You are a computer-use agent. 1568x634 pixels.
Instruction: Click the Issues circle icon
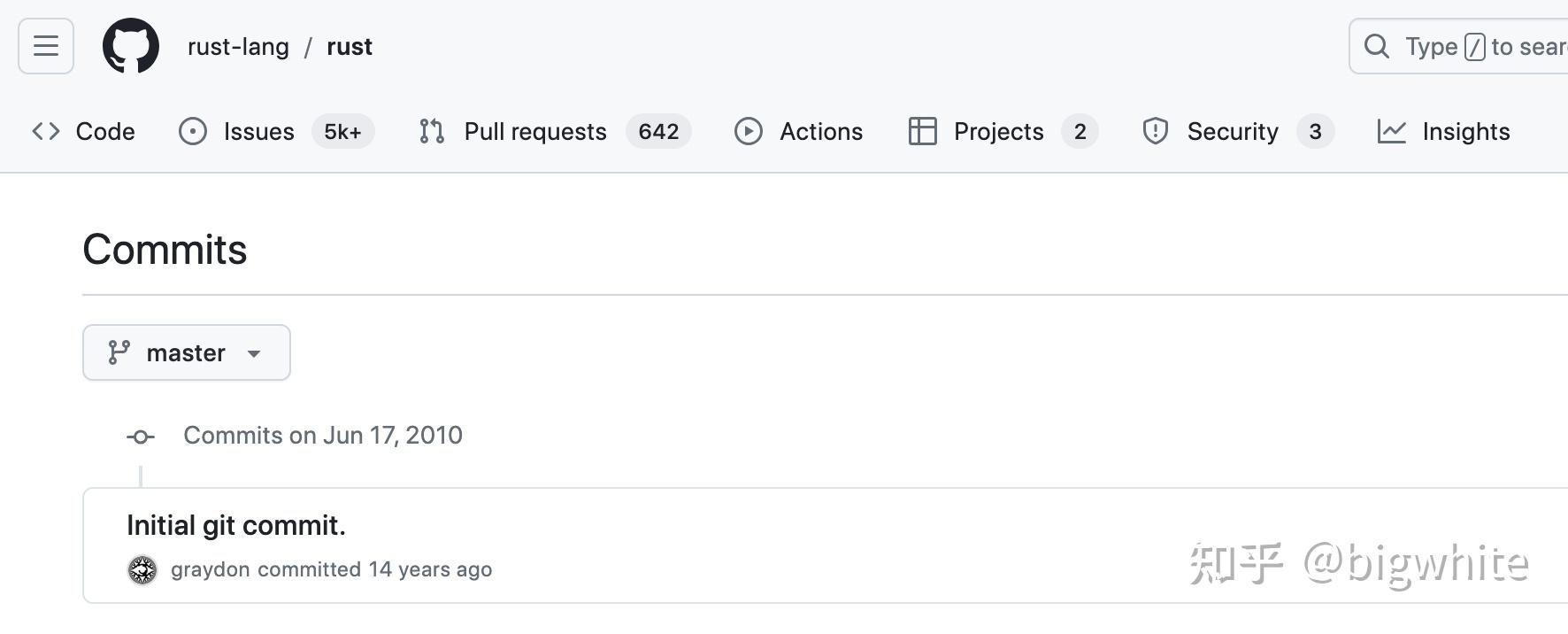coord(193,132)
